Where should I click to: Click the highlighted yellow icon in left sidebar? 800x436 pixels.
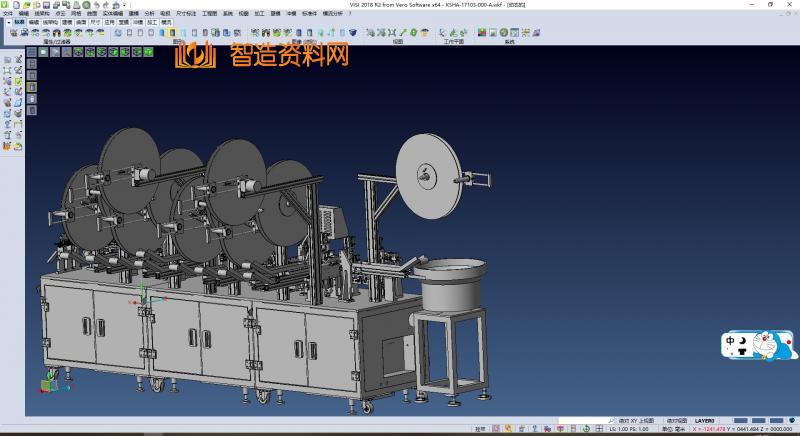(x=32, y=87)
